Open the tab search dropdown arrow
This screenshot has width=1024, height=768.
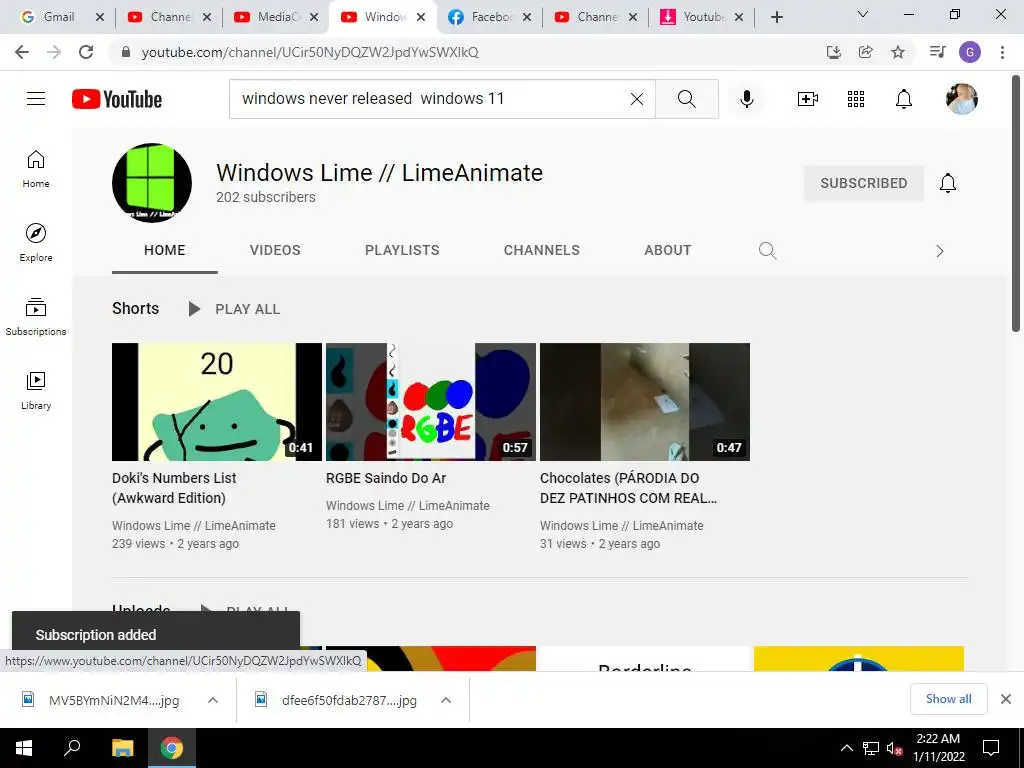click(863, 14)
